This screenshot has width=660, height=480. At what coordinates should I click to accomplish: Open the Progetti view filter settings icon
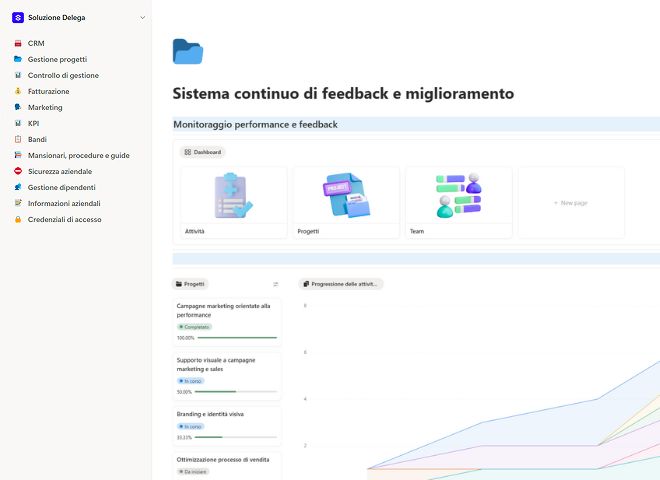tap(276, 284)
